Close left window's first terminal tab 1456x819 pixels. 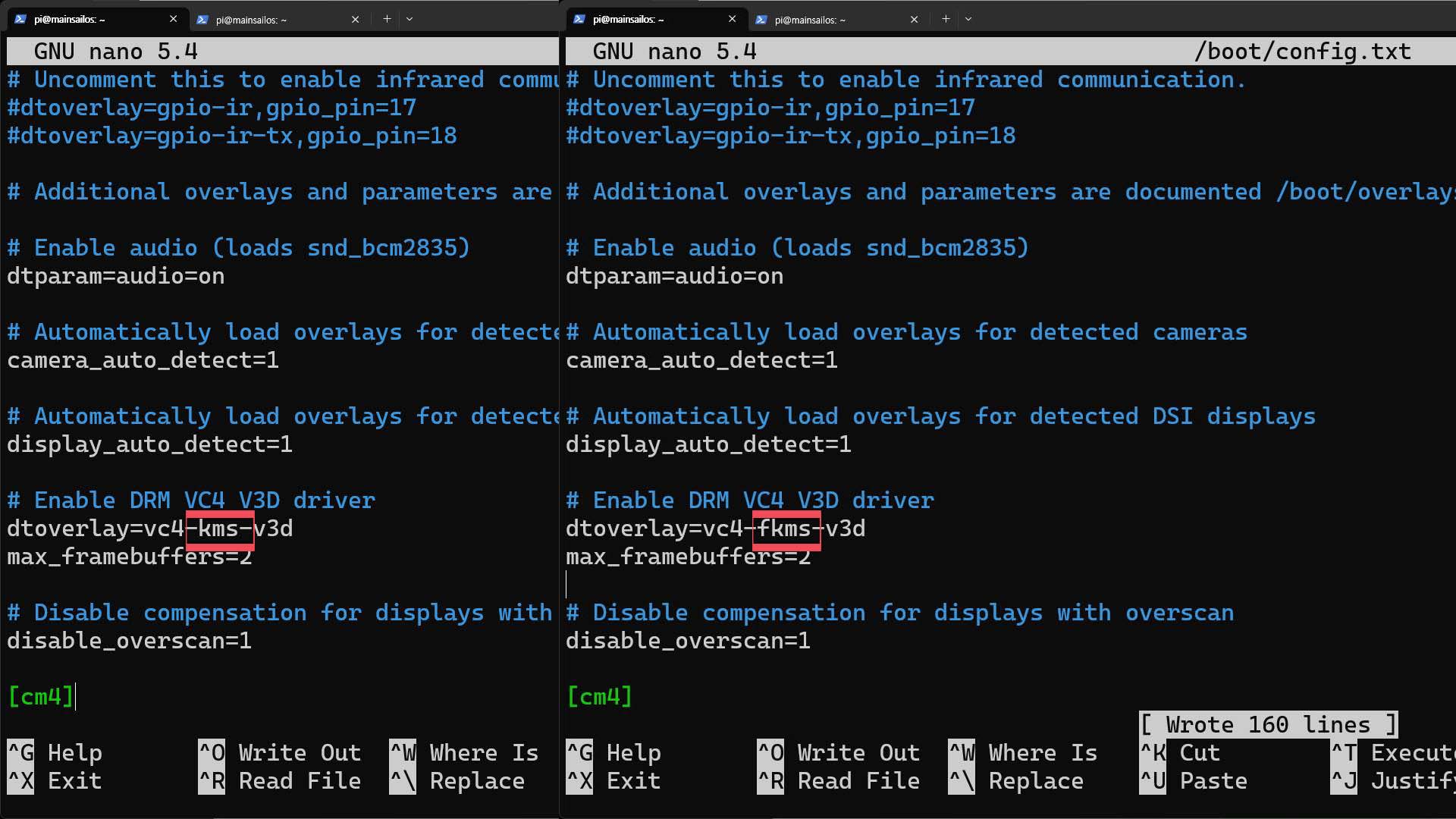(174, 19)
